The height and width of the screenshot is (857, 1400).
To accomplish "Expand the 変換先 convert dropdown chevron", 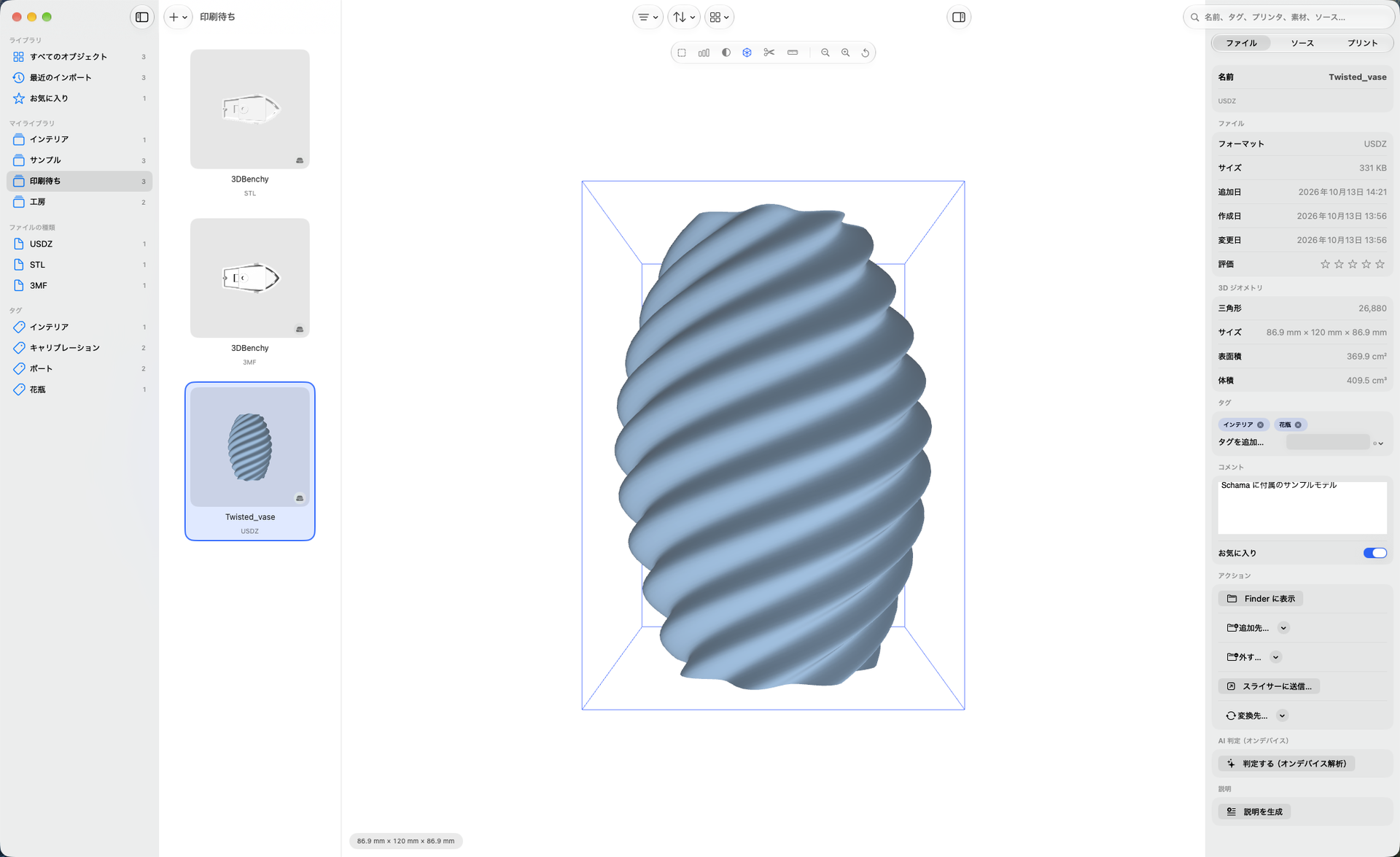I will click(x=1282, y=716).
